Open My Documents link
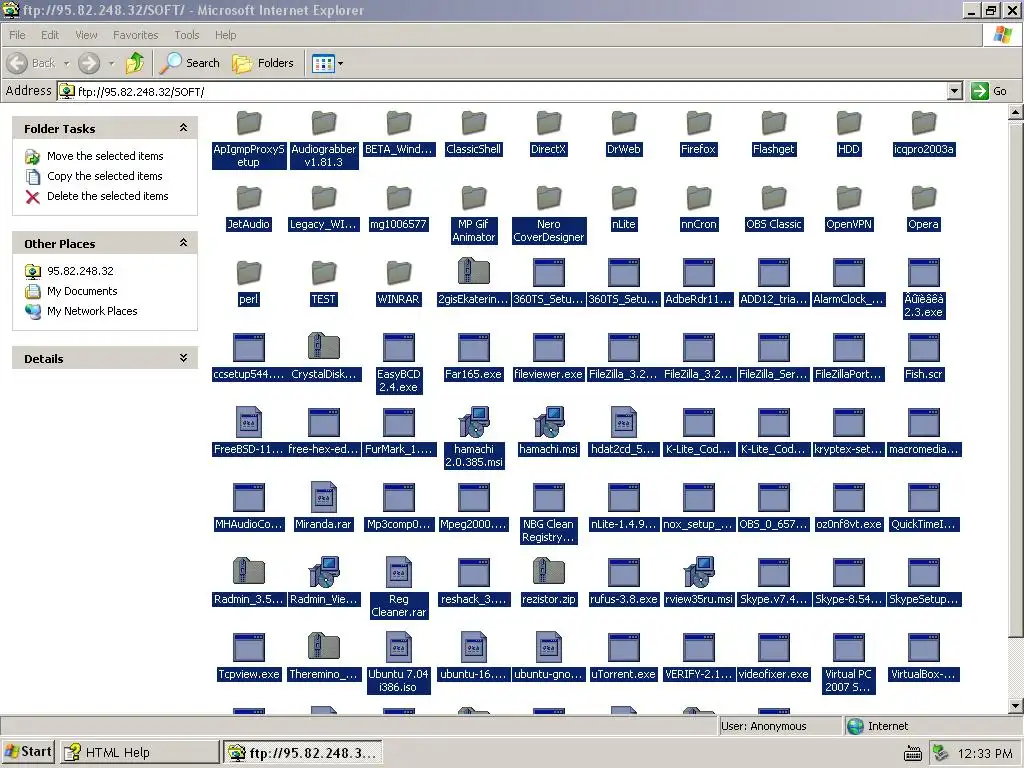The width and height of the screenshot is (1024, 768). pyautogui.click(x=82, y=291)
